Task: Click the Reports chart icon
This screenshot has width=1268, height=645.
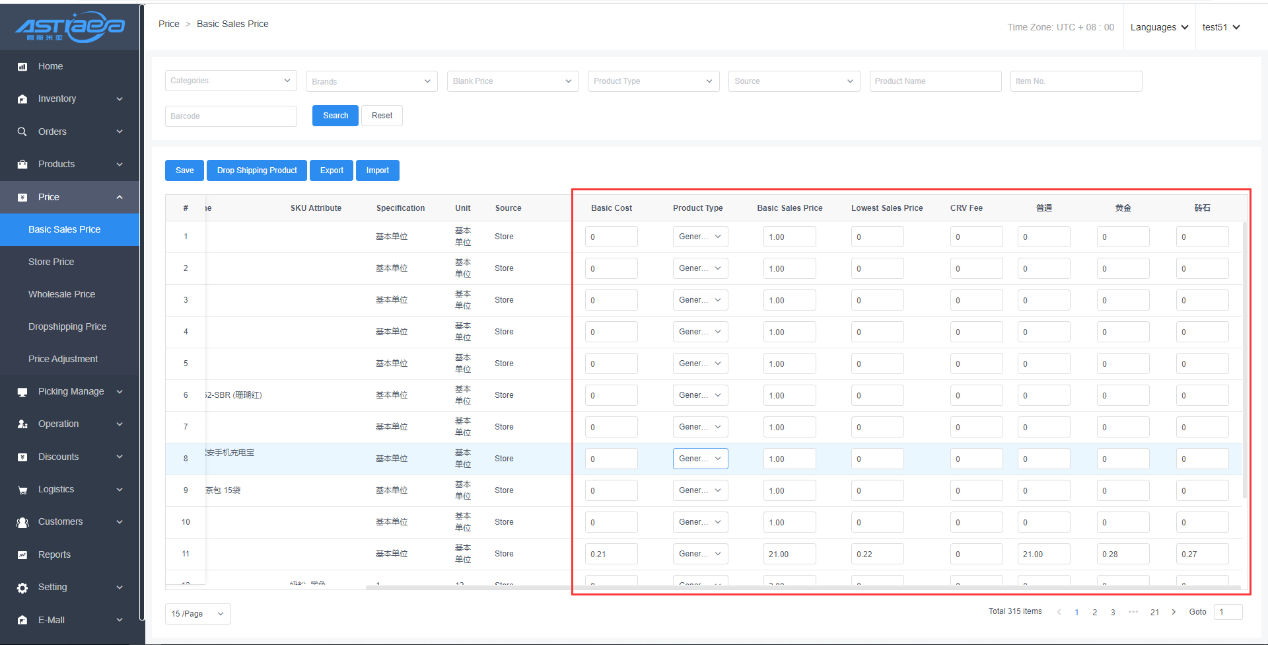Action: (22, 555)
